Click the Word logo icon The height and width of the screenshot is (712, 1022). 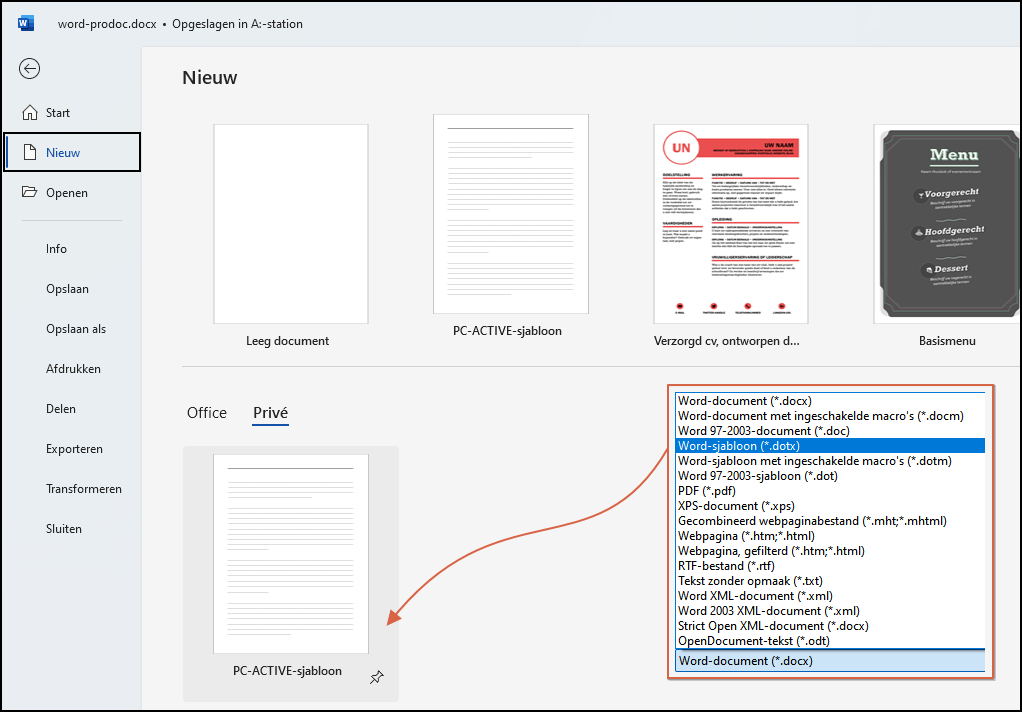pos(26,24)
